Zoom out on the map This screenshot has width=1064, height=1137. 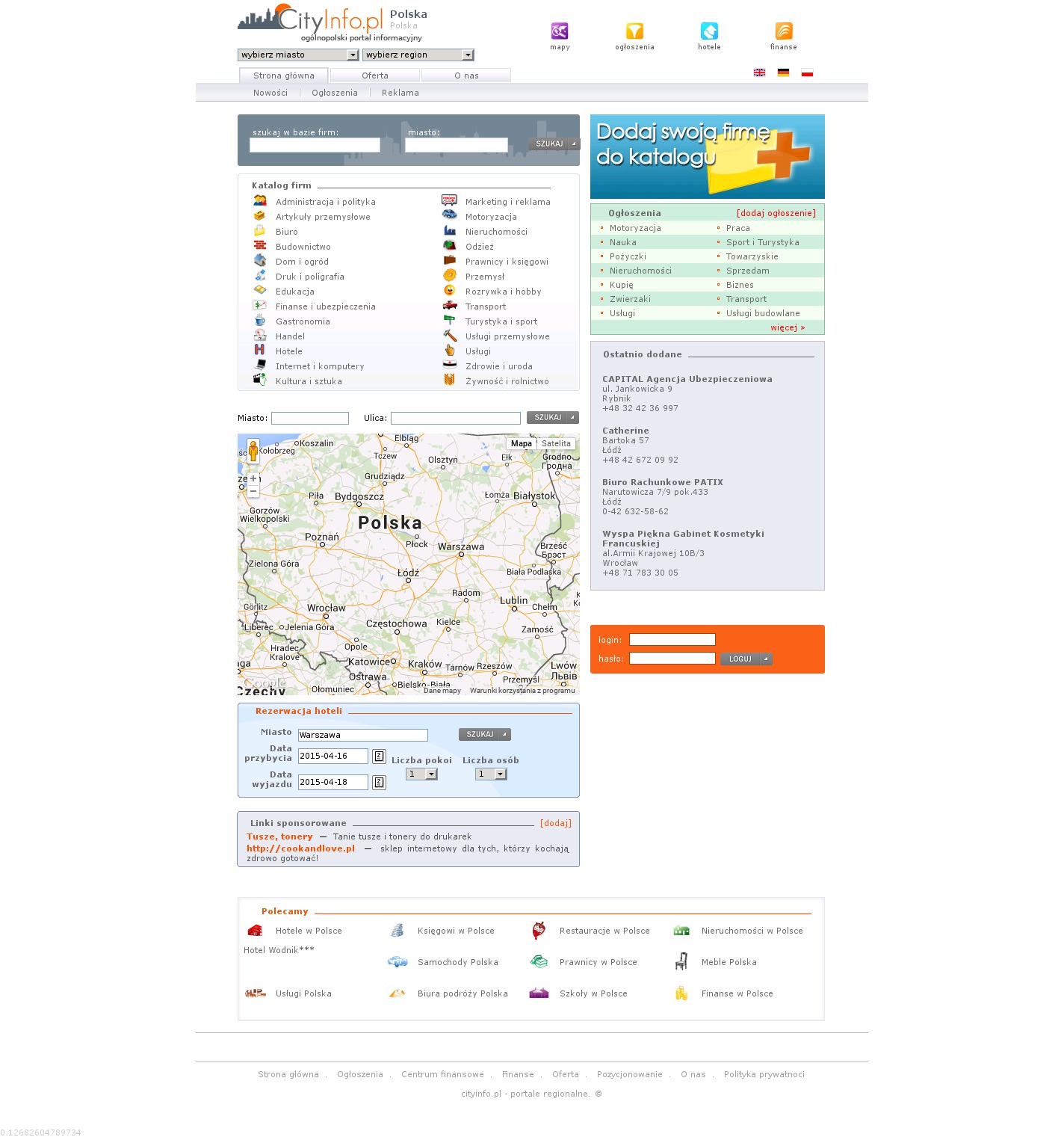click(253, 491)
